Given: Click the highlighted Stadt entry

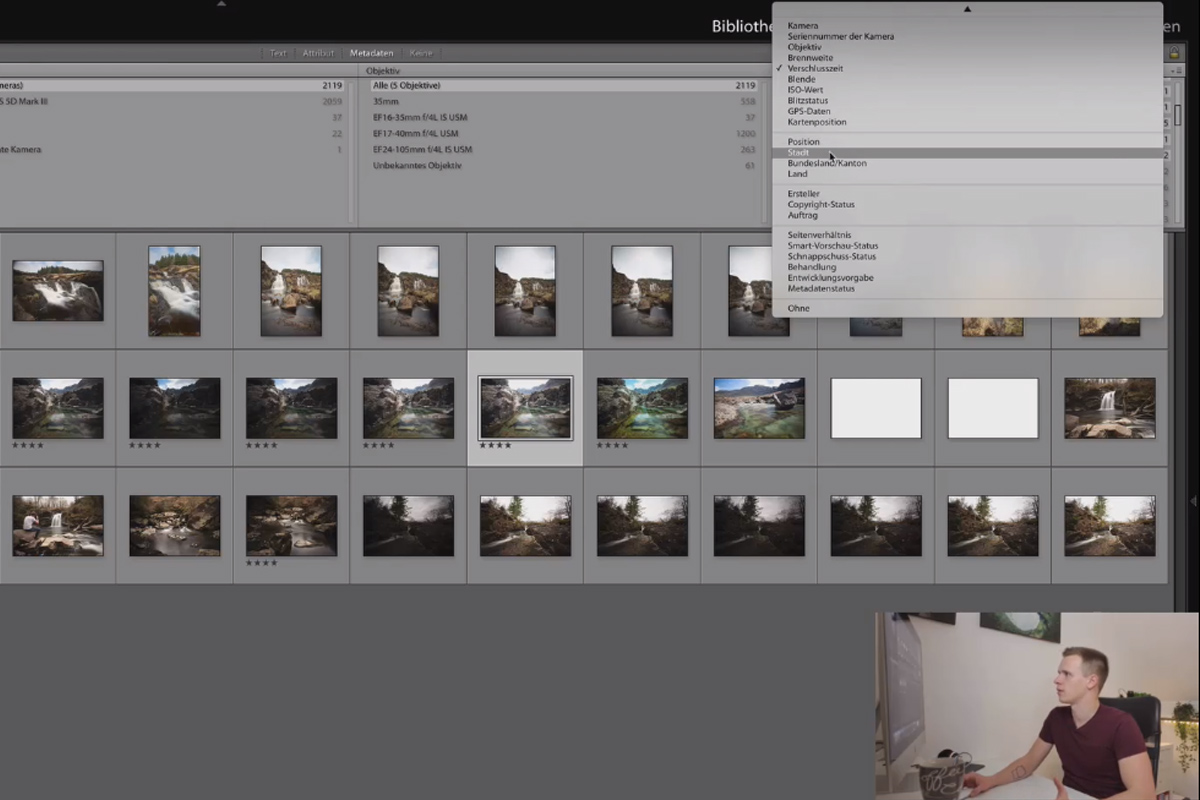Looking at the screenshot, I should 967,153.
